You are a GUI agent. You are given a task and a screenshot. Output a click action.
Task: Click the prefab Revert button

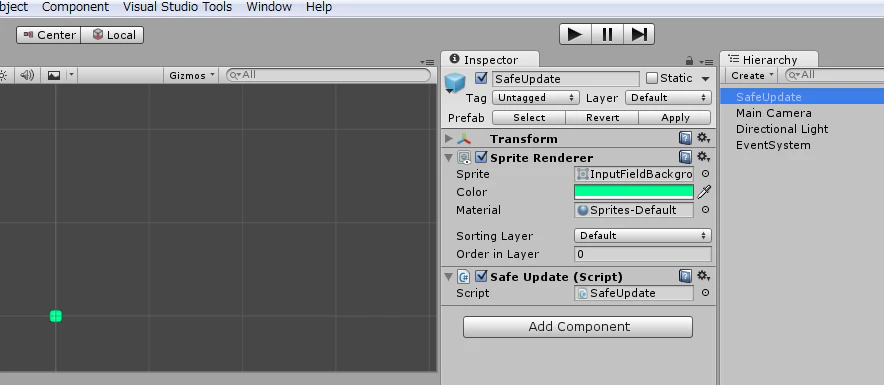(602, 117)
